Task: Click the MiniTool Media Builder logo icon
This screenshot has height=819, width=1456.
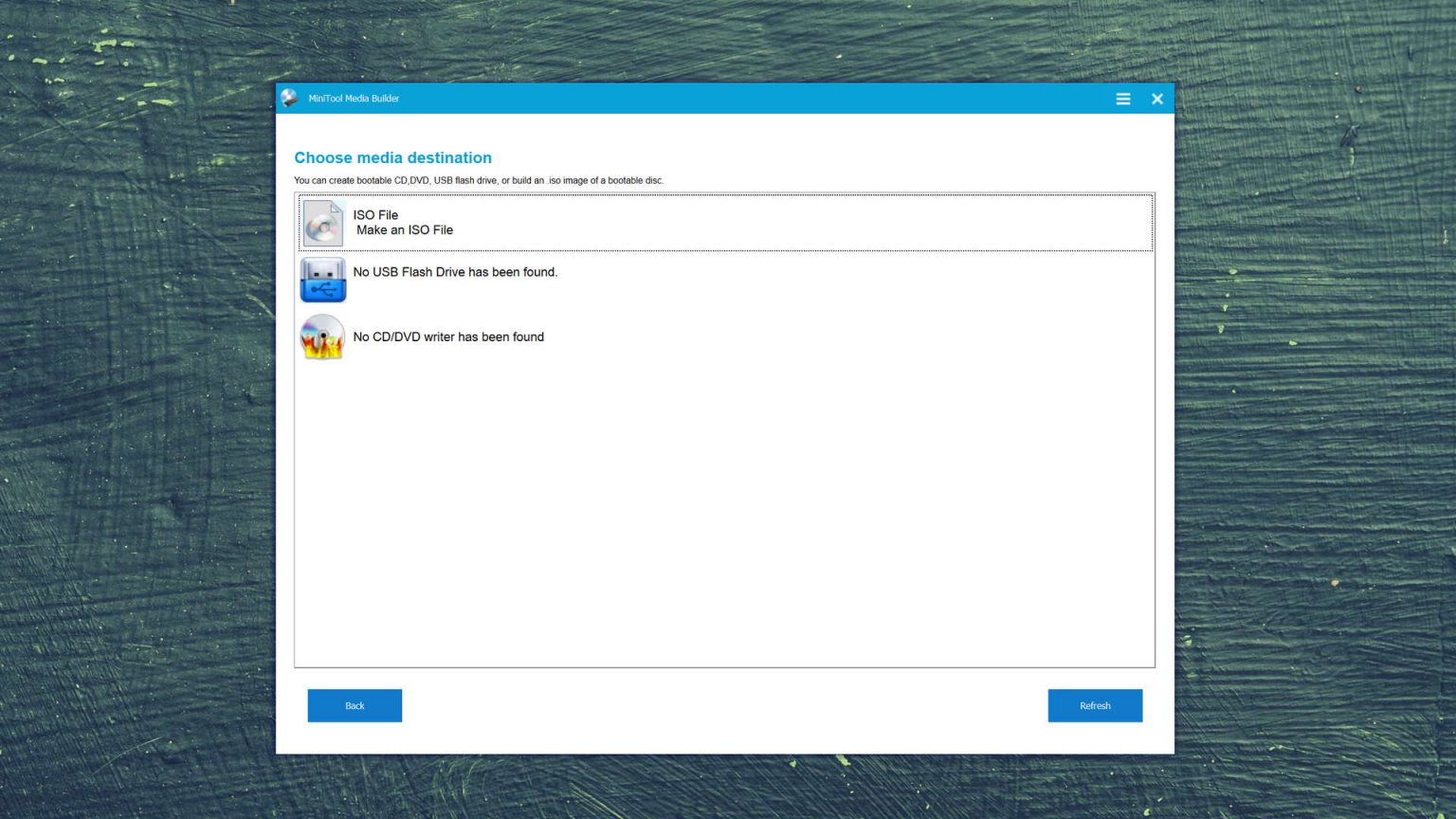Action: [x=289, y=98]
